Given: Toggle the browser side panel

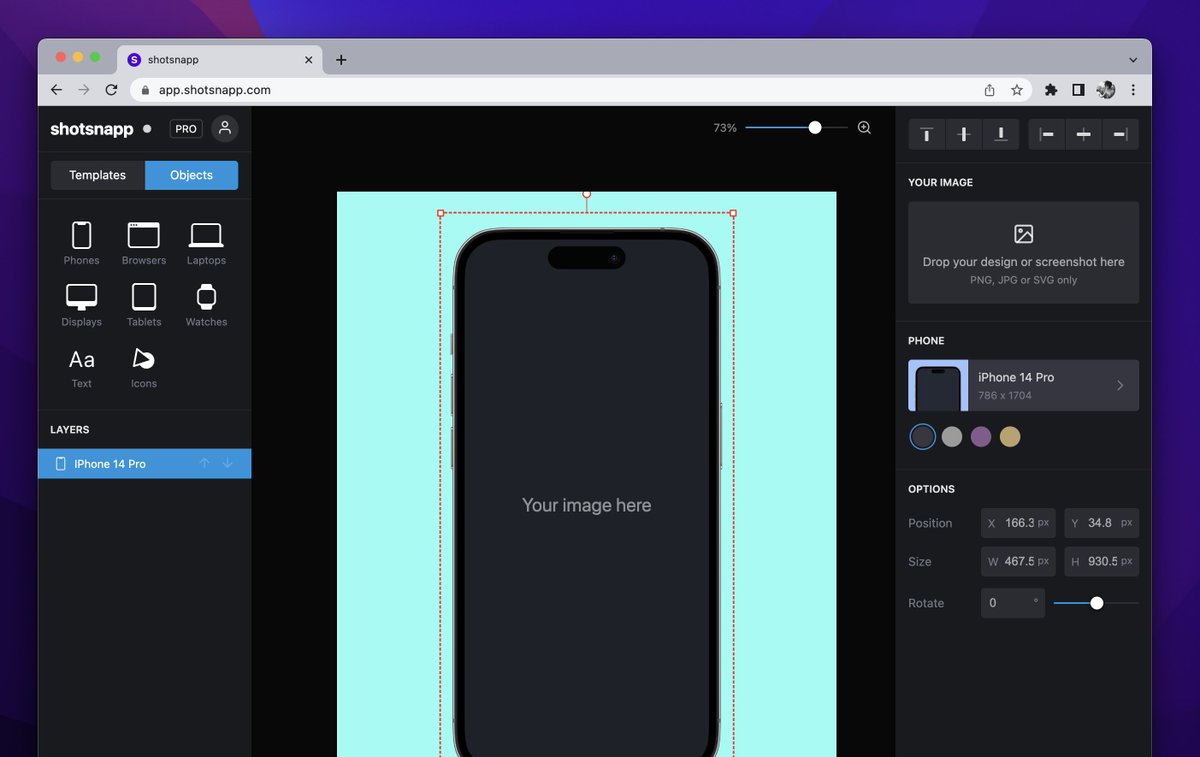Looking at the screenshot, I should pyautogui.click(x=1078, y=90).
